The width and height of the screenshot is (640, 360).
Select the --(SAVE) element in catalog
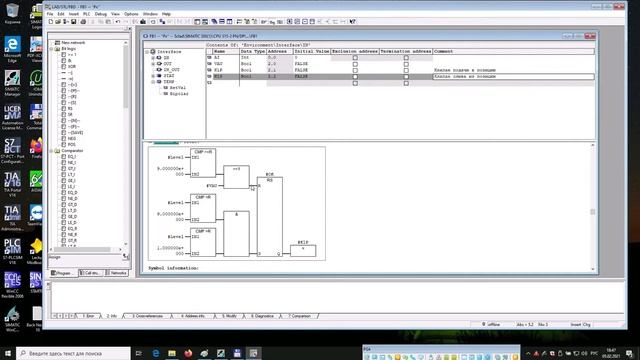75,133
